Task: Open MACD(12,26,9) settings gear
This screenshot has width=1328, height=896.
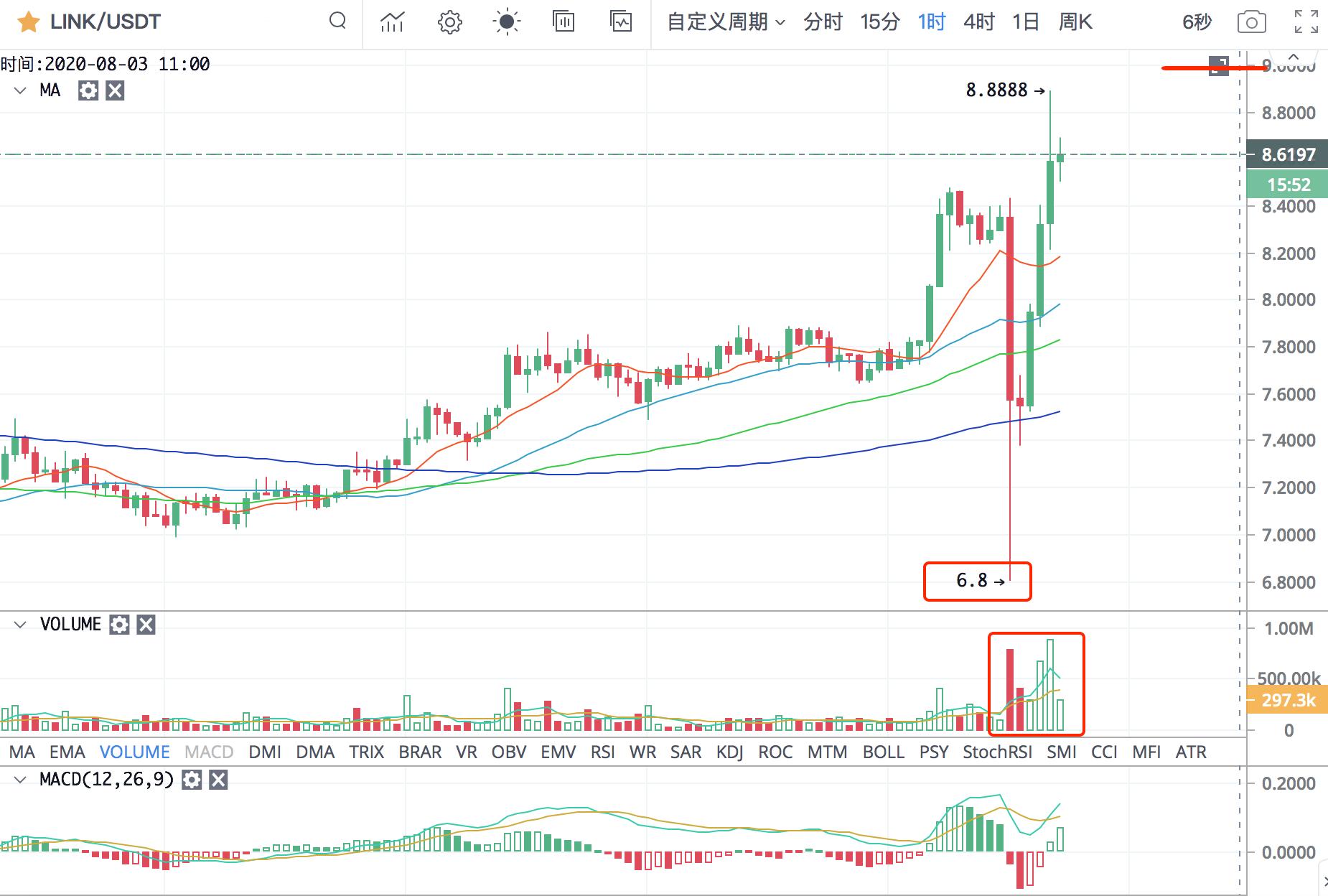Action: (x=192, y=780)
